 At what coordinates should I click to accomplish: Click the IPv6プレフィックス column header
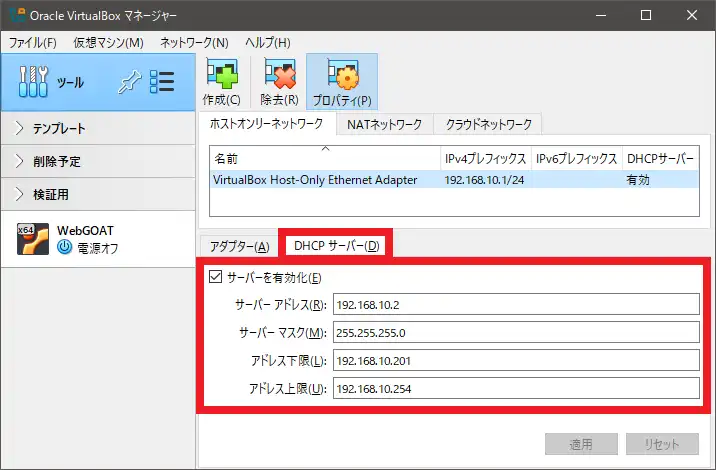tap(577, 158)
